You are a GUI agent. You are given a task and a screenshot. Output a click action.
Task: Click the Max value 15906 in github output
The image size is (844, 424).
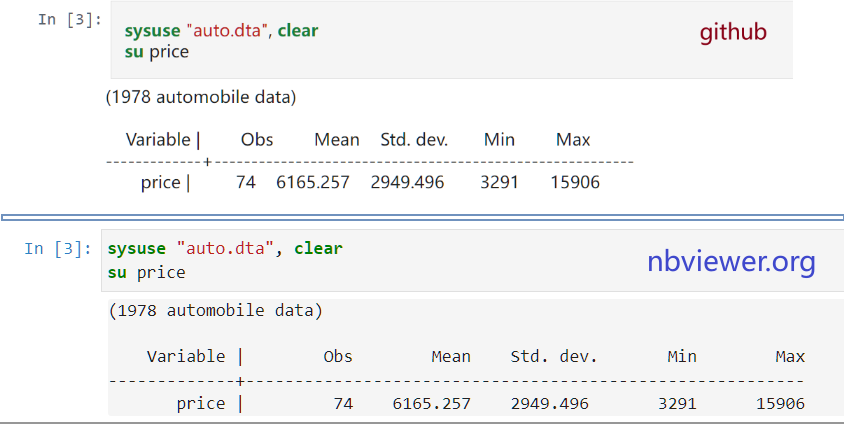[574, 183]
